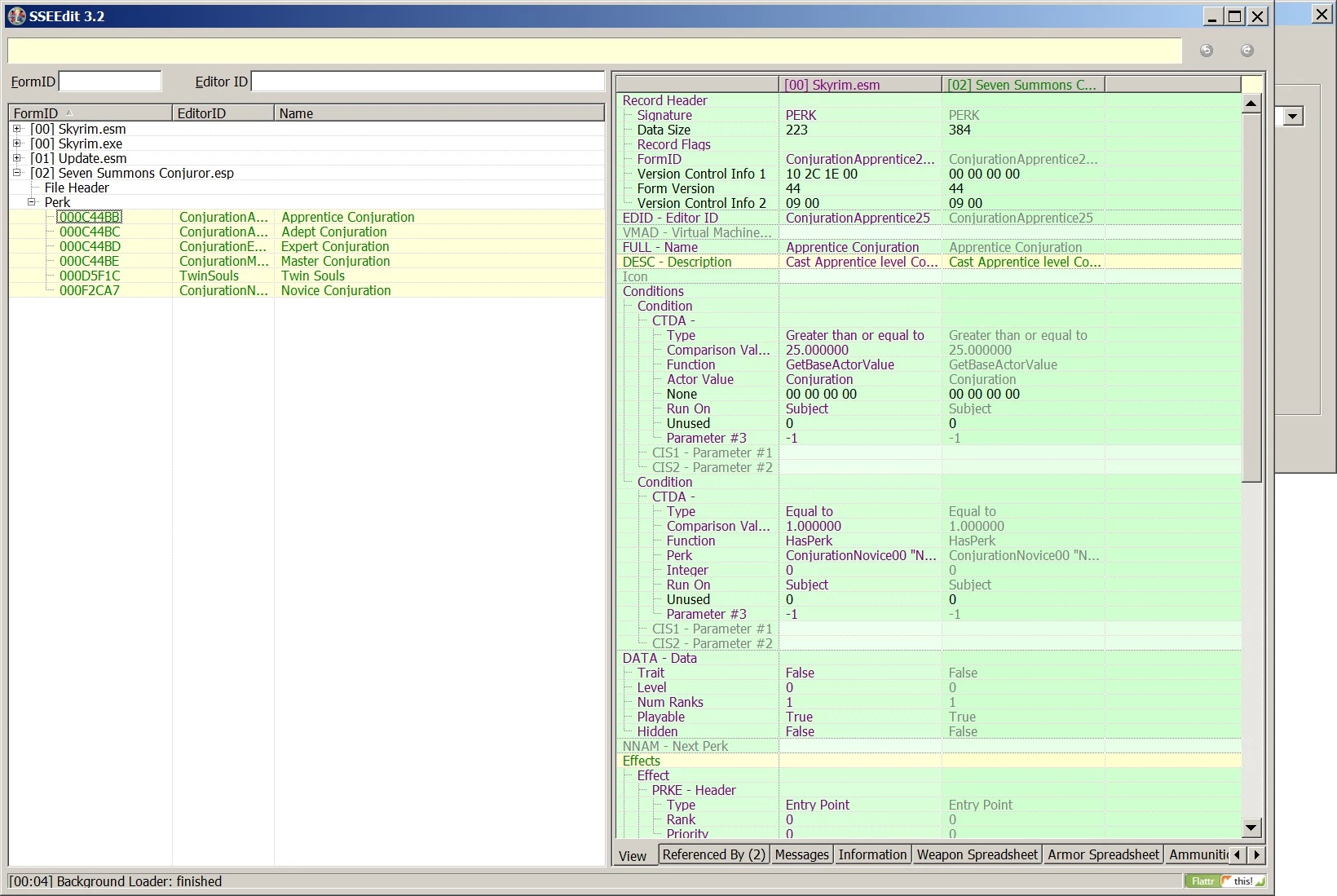
Task: Click the SSEEdit application icon in title bar
Action: (16, 16)
